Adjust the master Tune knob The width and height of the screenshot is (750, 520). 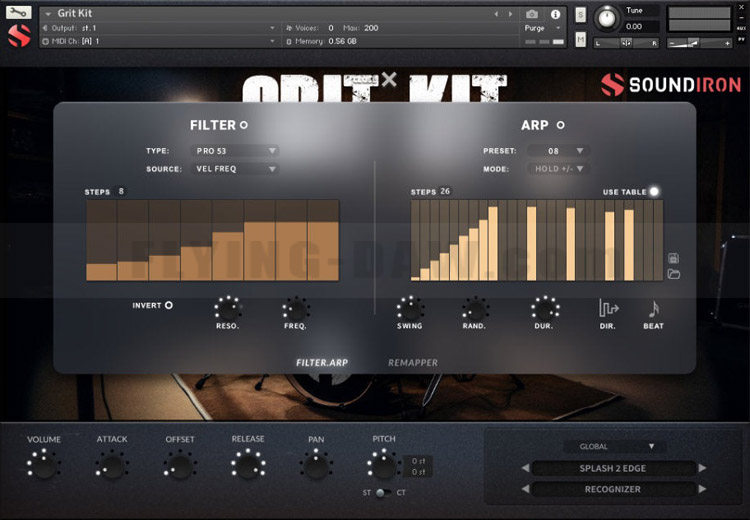(607, 18)
